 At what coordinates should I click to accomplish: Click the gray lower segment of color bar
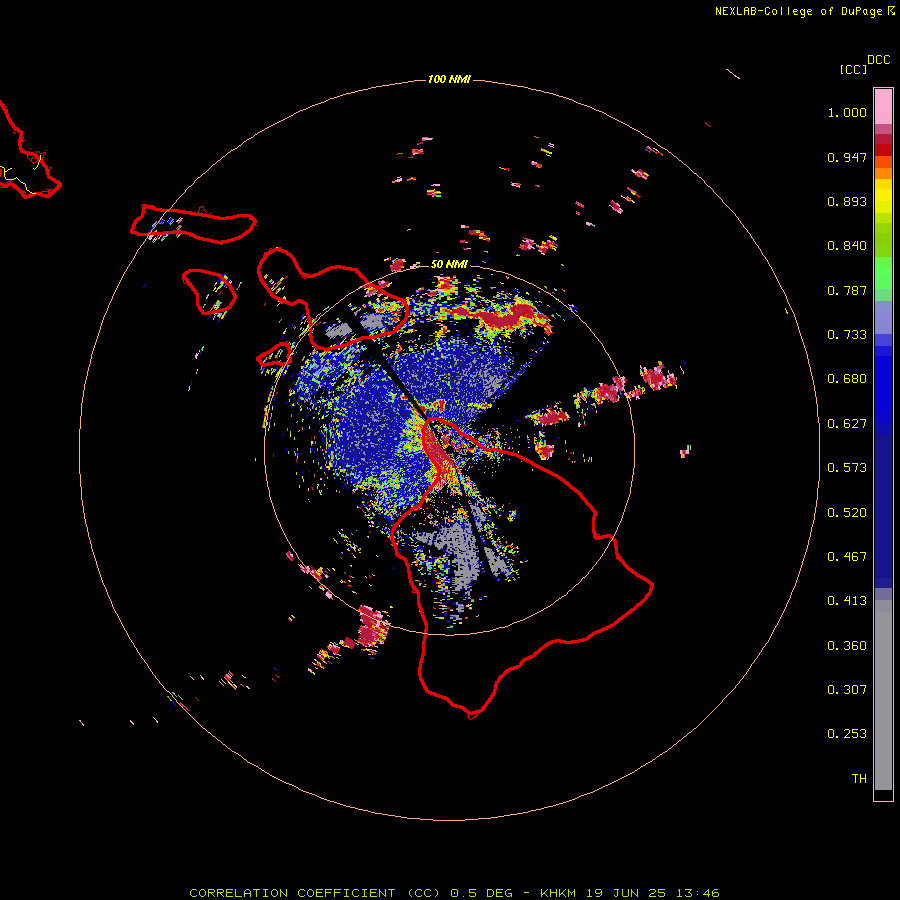(883, 695)
